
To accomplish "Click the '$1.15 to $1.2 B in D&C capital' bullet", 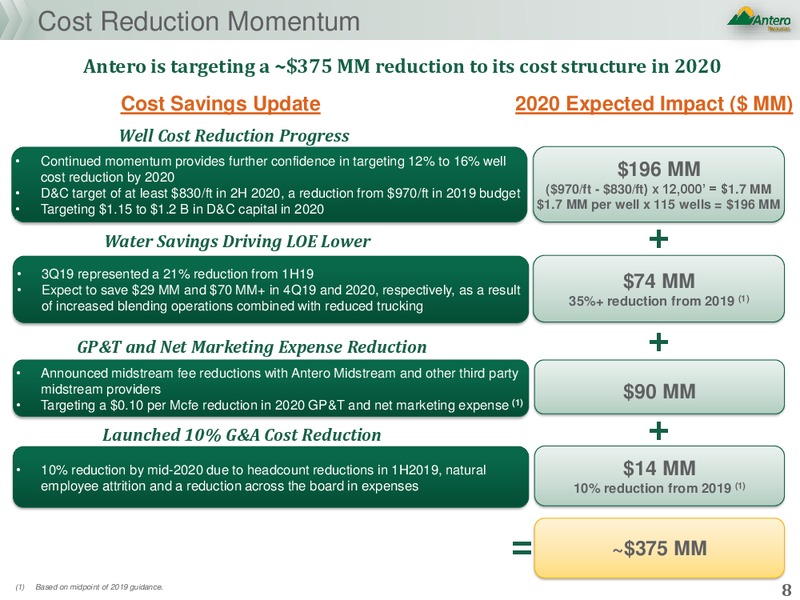I will pos(182,209).
